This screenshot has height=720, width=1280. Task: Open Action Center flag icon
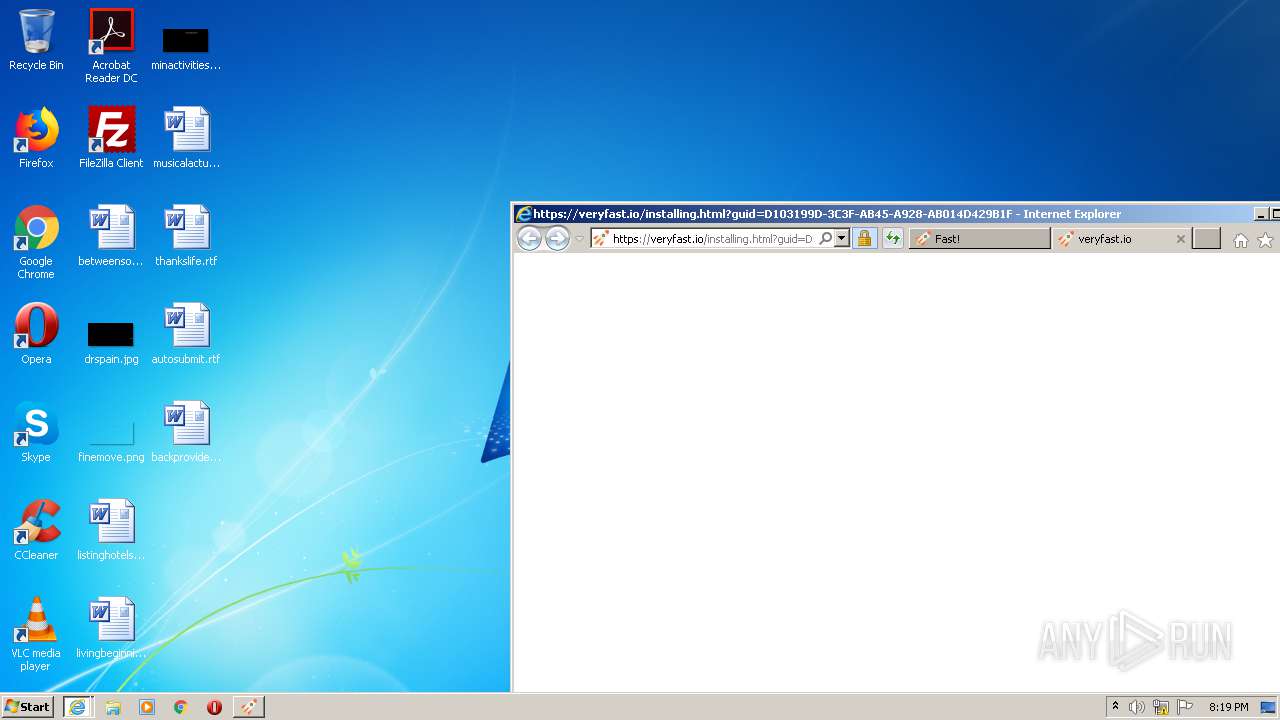click(1185, 707)
